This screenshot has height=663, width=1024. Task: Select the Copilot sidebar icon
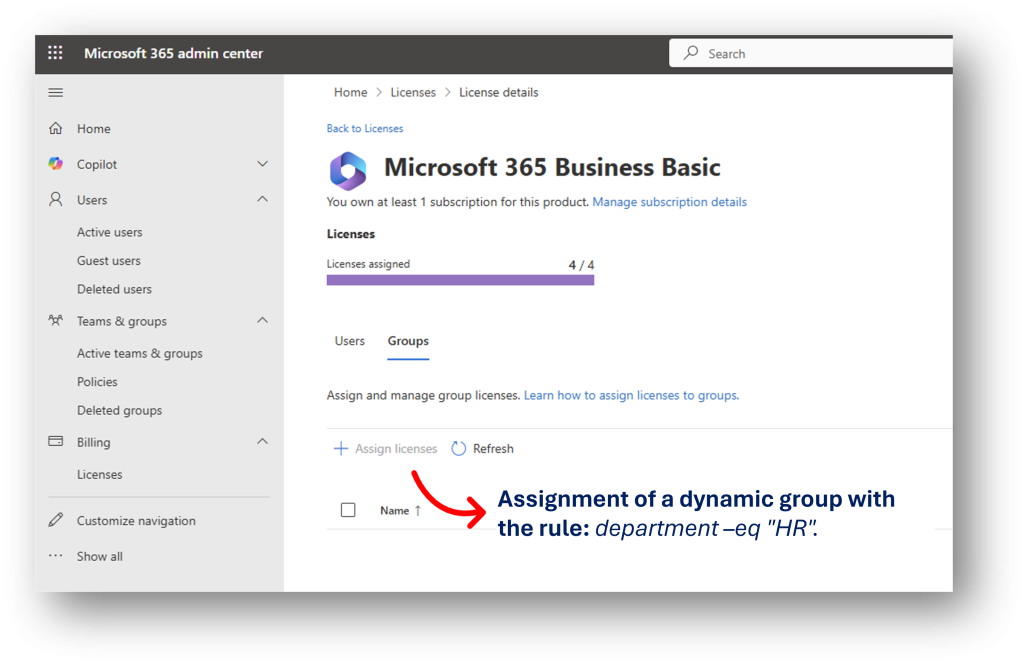coord(55,163)
